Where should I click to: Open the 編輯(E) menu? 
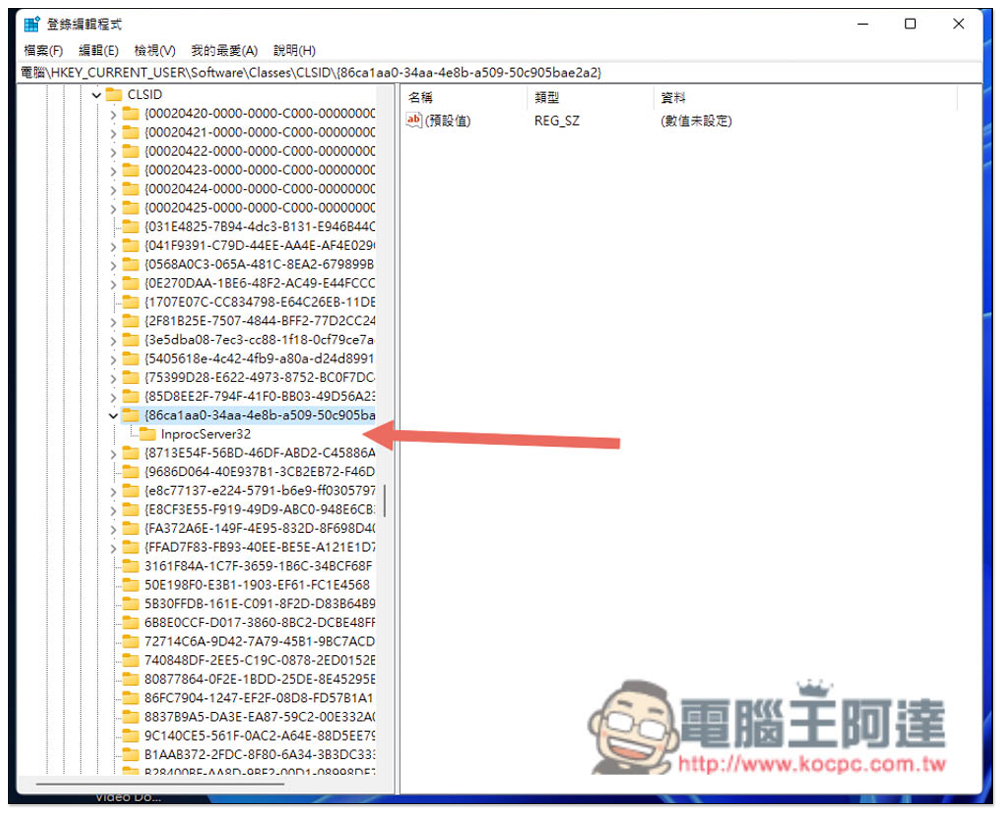98,50
